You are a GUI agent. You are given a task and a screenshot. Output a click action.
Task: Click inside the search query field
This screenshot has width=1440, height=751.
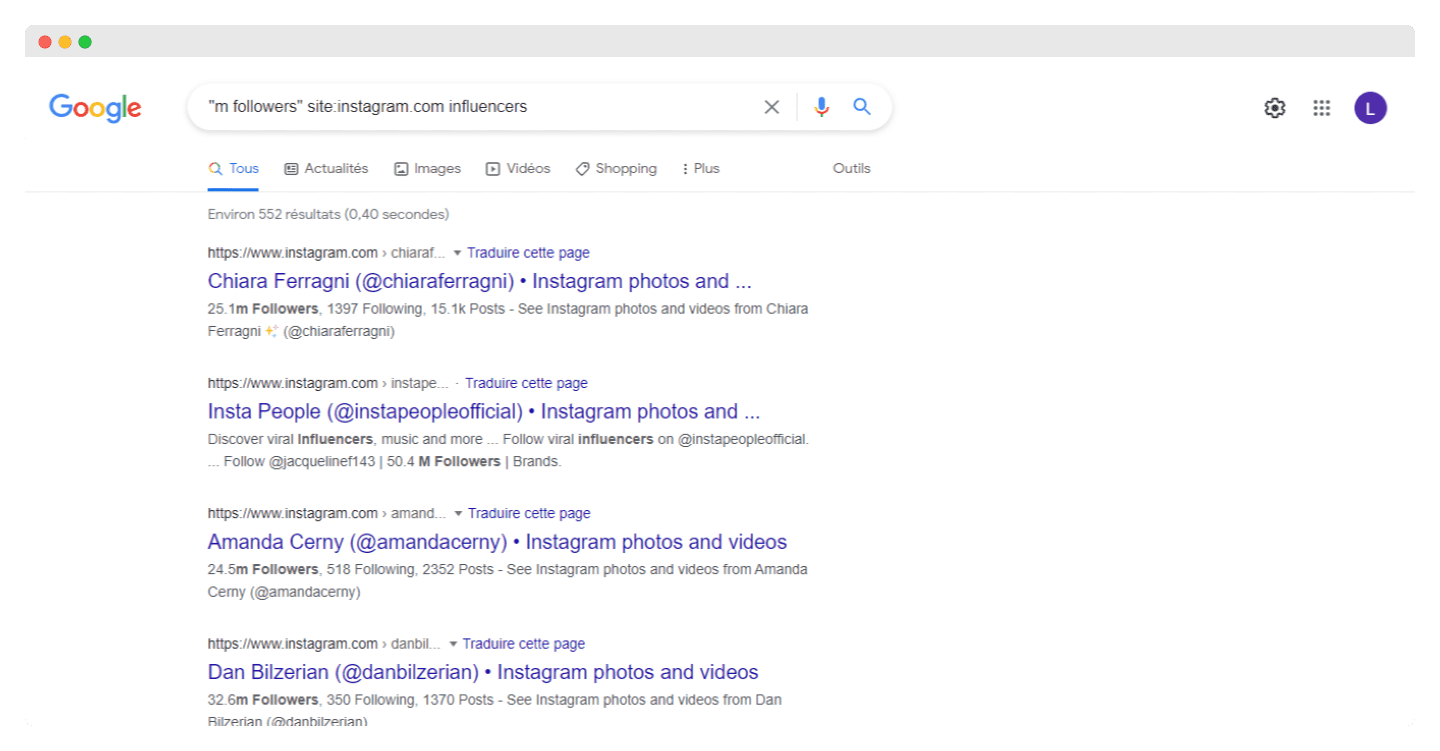[478, 107]
